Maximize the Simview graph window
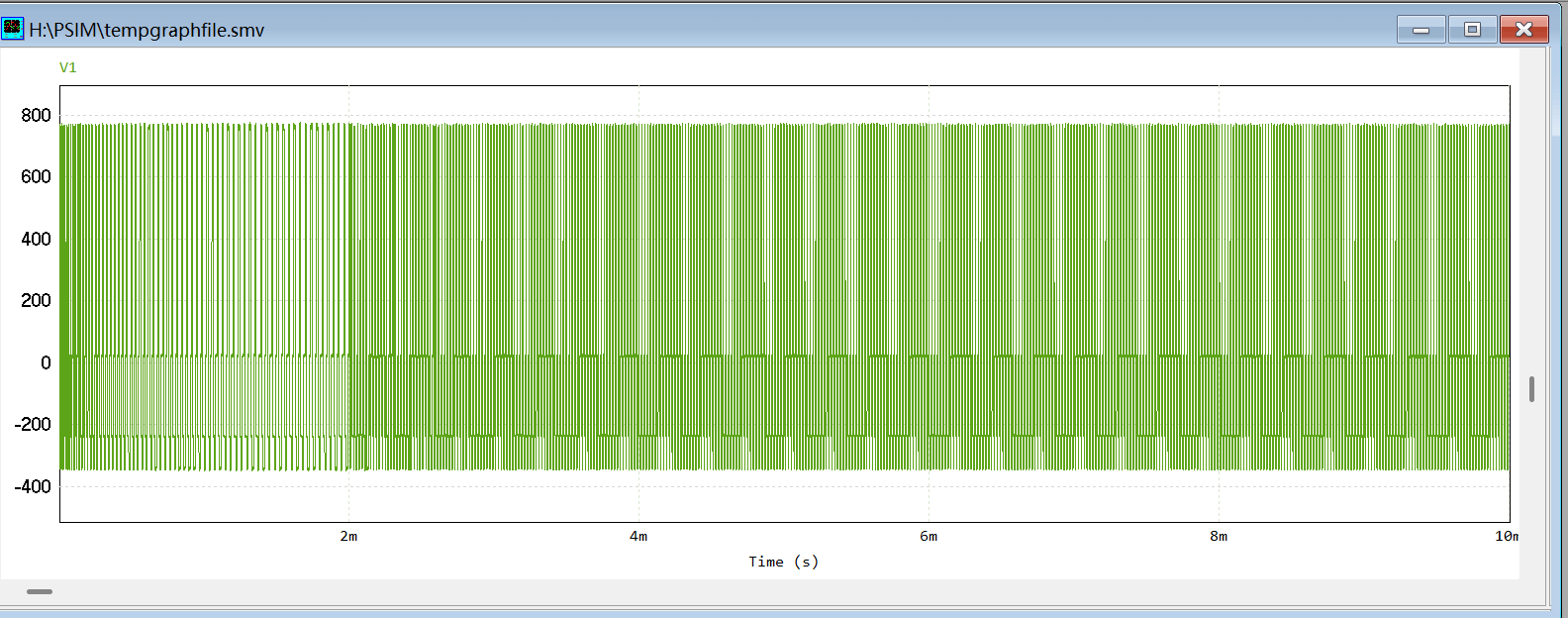 (1472, 30)
